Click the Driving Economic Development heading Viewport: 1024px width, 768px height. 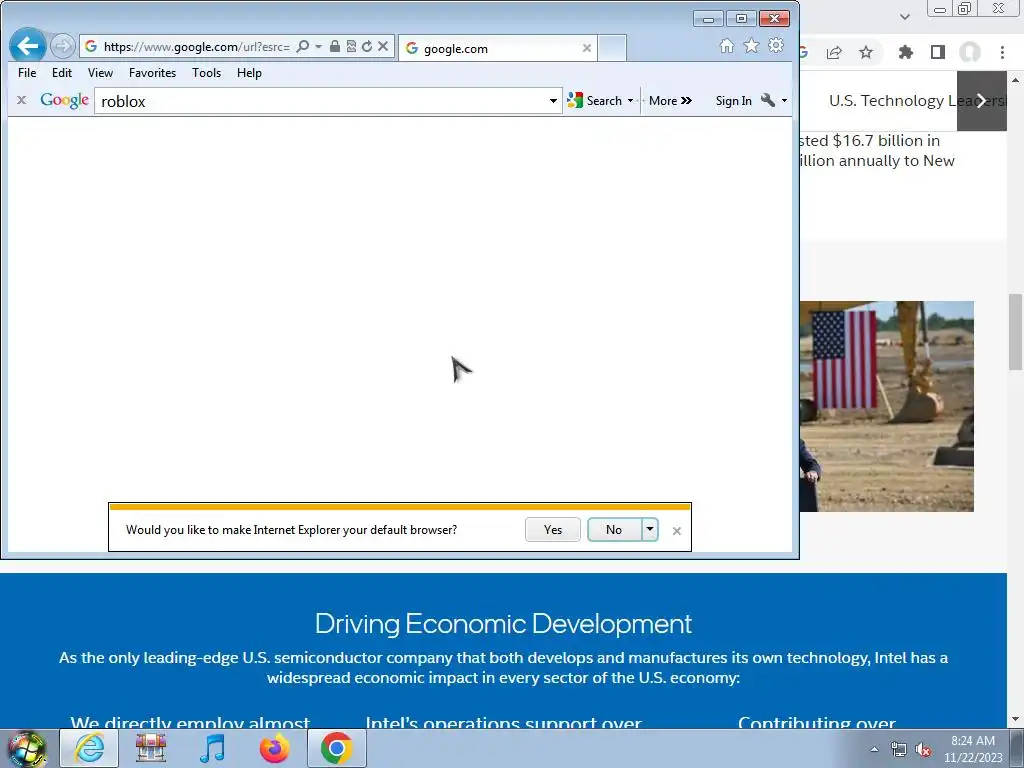pos(503,624)
